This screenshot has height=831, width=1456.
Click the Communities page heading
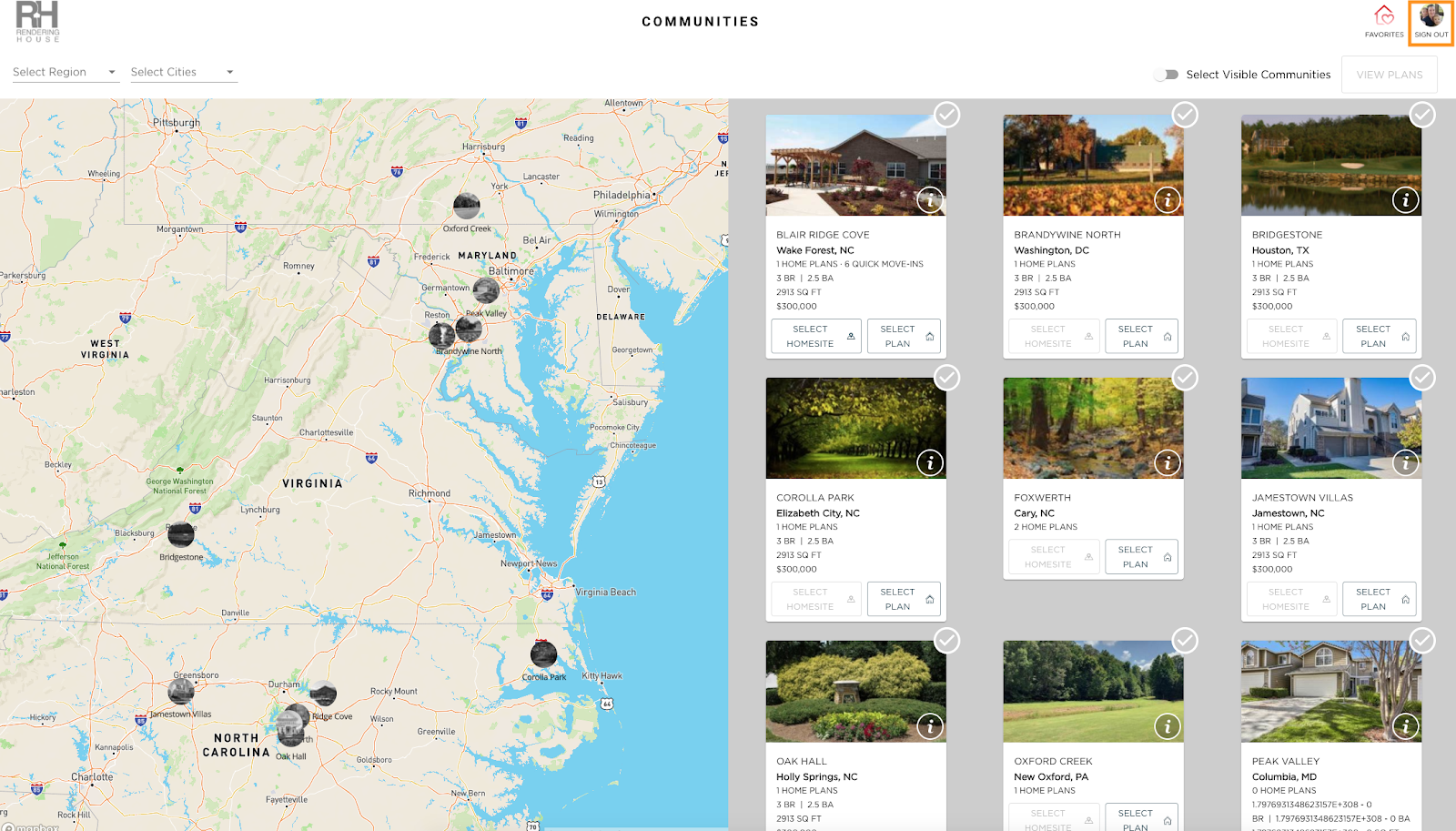[x=700, y=22]
